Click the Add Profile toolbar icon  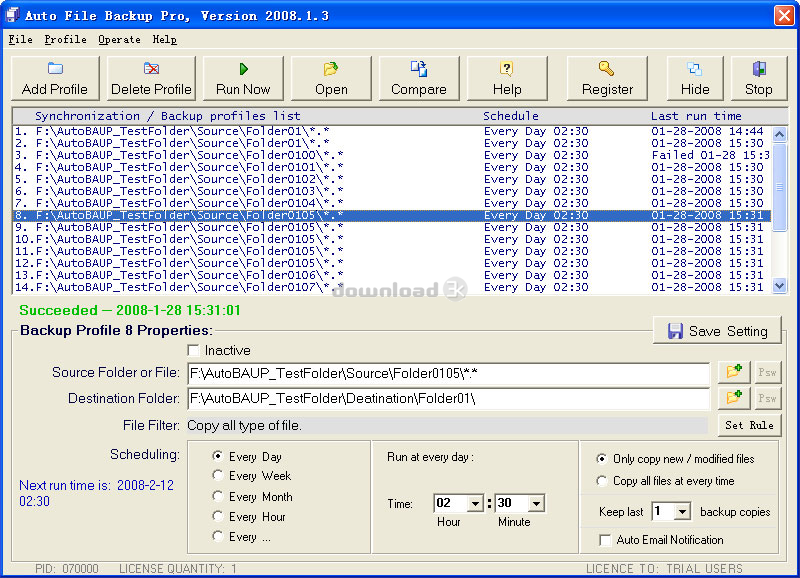pyautogui.click(x=55, y=69)
